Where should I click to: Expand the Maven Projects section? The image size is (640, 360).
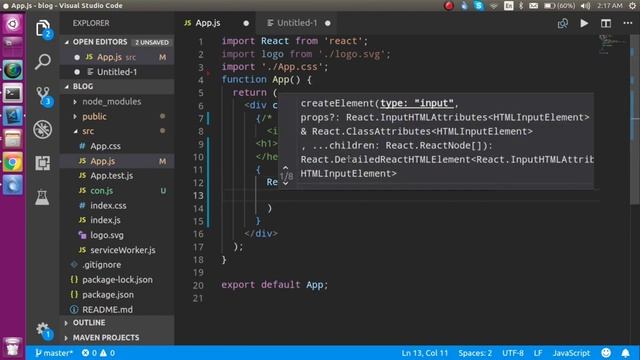pyautogui.click(x=117, y=338)
